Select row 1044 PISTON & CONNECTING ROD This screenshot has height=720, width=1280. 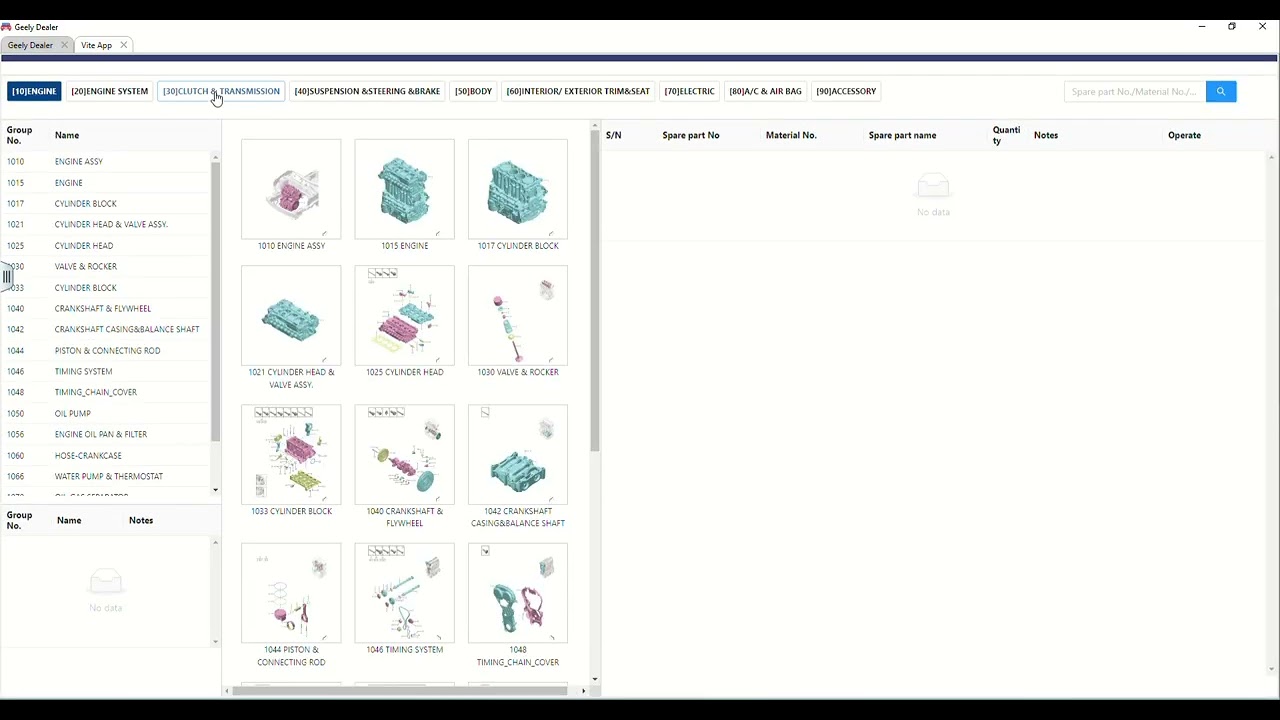coord(105,350)
